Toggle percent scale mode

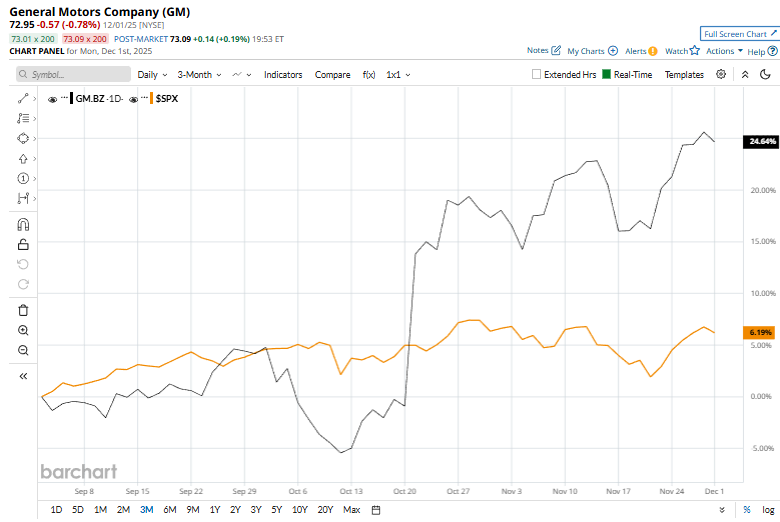pos(747,510)
